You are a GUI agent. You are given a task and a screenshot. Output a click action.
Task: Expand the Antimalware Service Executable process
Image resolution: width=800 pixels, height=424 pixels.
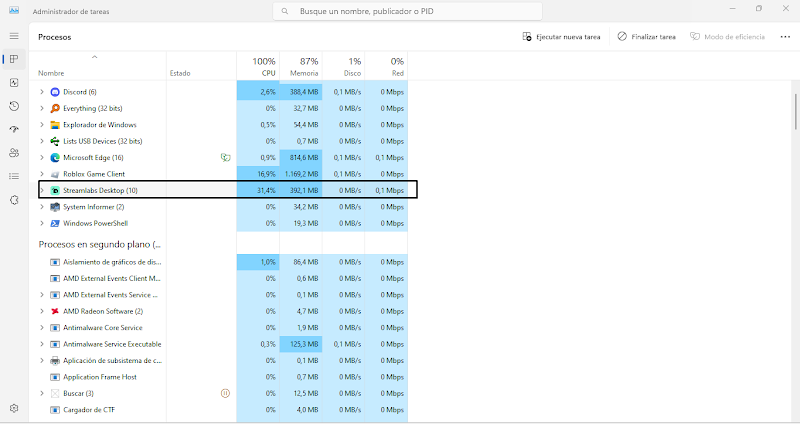pyautogui.click(x=42, y=344)
